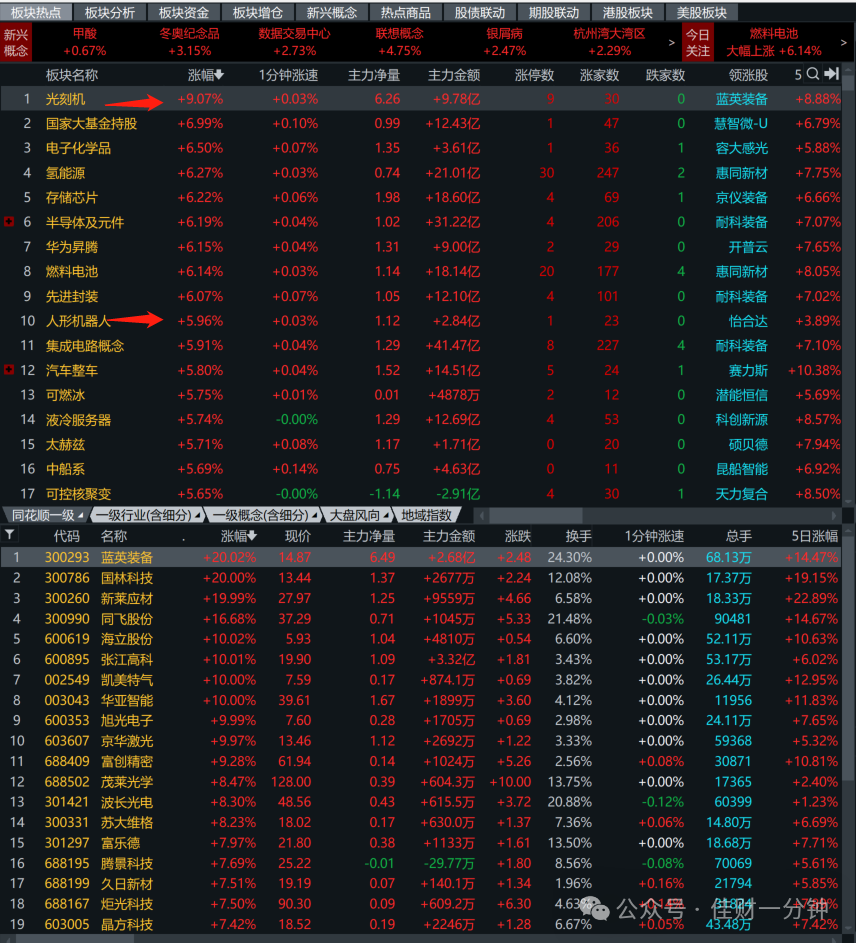
Task: Sort stock list by 5日涨幅 header
Action: pos(815,536)
